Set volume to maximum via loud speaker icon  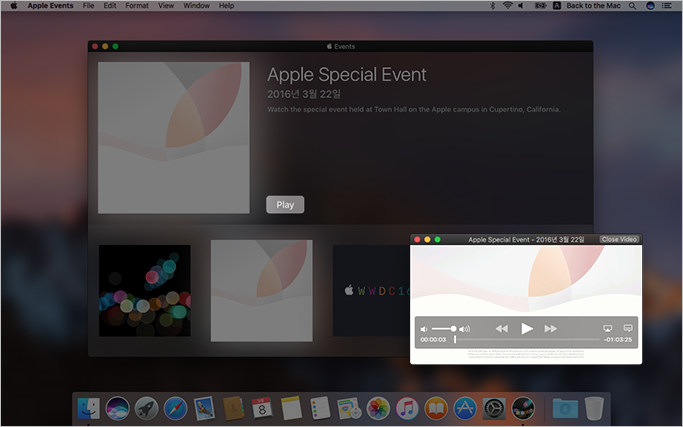[464, 329]
